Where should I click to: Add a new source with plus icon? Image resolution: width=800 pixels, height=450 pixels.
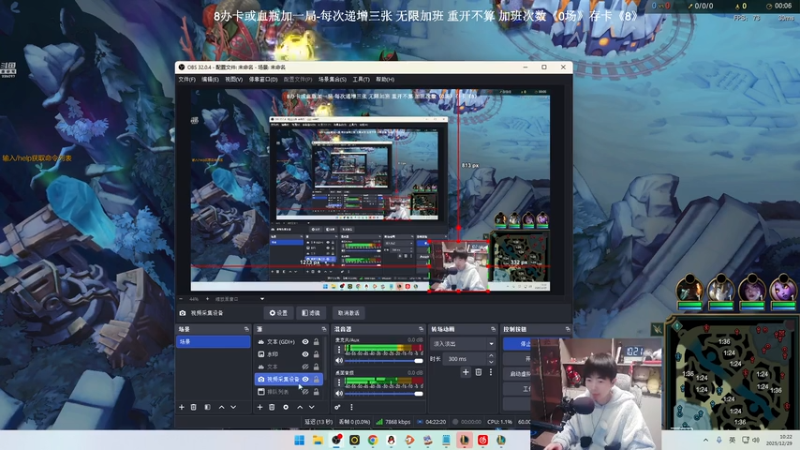tap(260, 407)
